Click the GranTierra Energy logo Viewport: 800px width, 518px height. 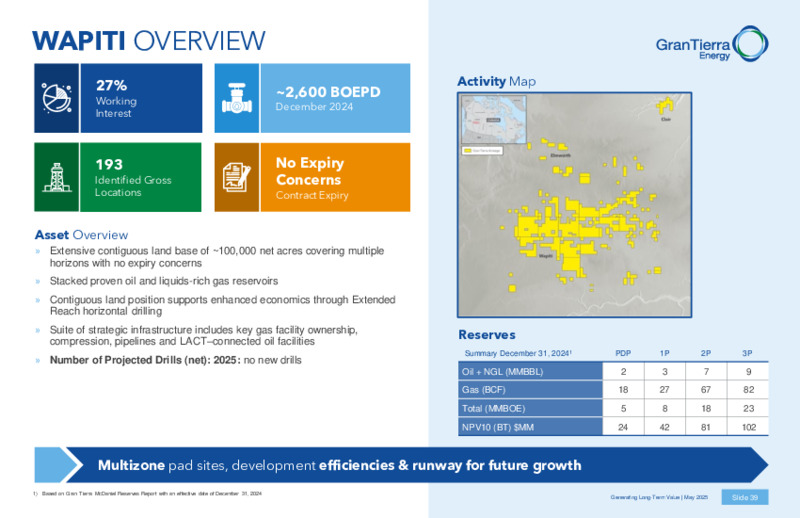point(712,44)
